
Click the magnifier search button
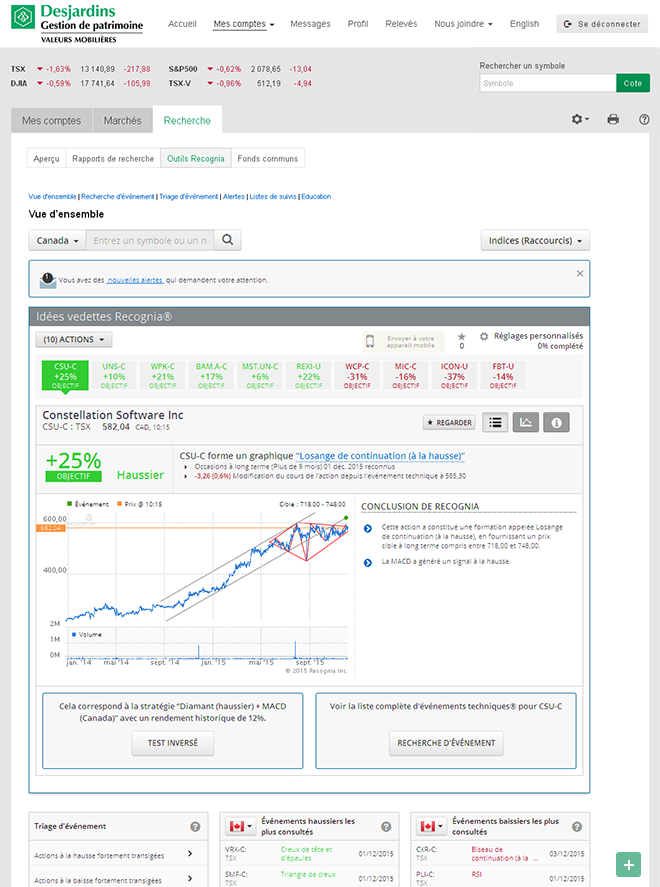pos(228,240)
